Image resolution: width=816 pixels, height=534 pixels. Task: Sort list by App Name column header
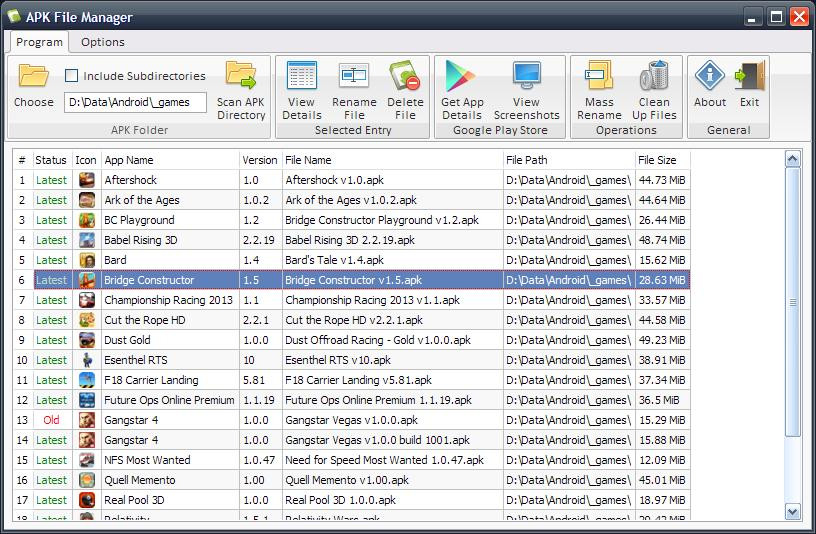[x=170, y=160]
